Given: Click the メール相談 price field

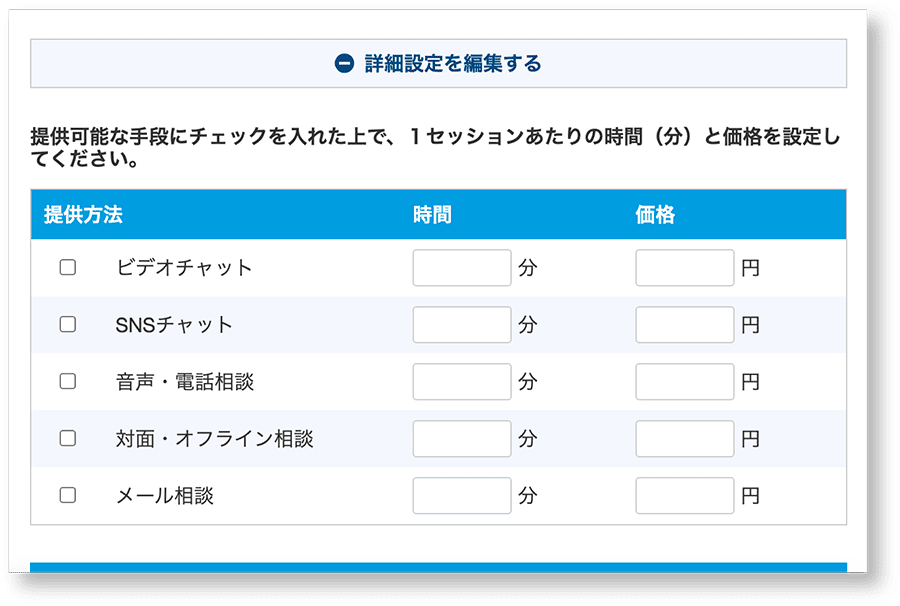Looking at the screenshot, I should 685,495.
